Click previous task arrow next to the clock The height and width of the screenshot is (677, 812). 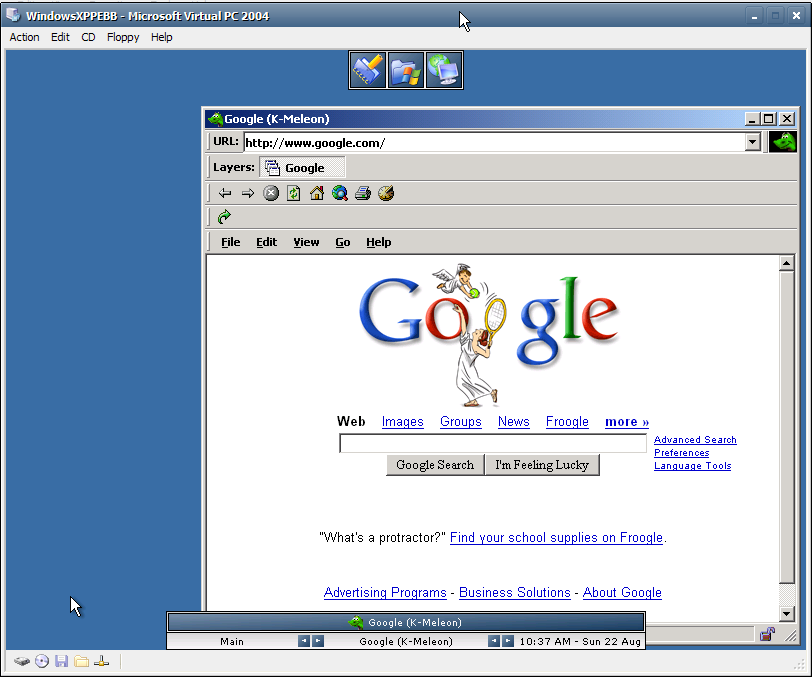[x=494, y=641]
